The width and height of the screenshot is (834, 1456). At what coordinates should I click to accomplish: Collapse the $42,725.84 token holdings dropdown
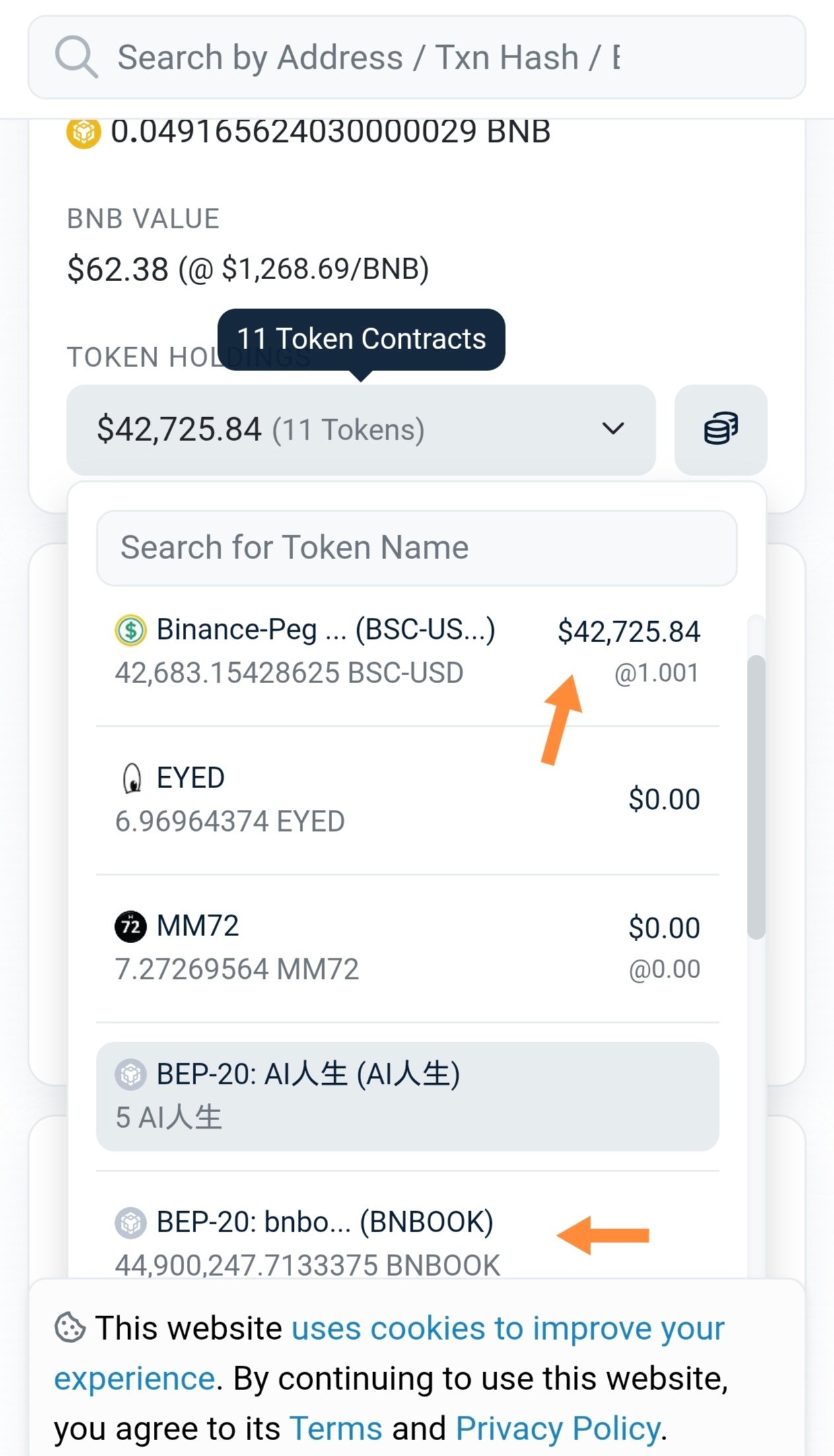click(x=361, y=430)
